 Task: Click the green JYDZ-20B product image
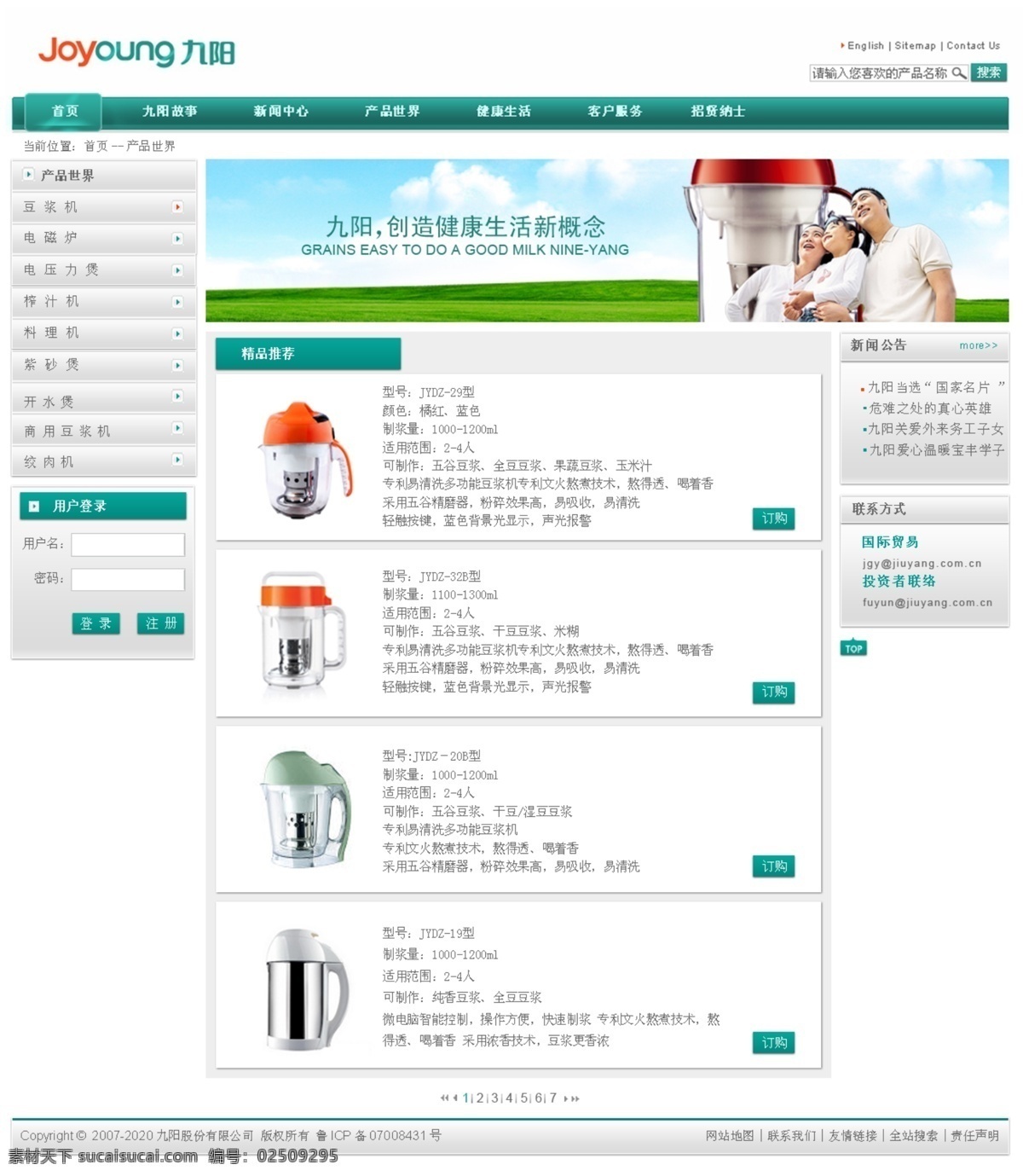pos(305,808)
